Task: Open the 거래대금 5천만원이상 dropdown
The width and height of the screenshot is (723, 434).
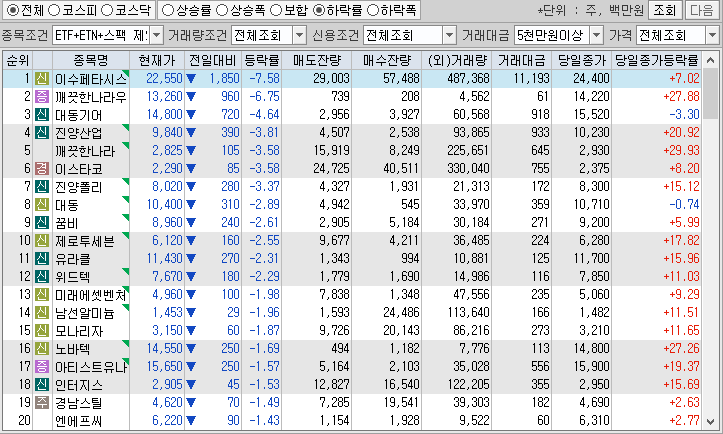Action: coord(597,35)
